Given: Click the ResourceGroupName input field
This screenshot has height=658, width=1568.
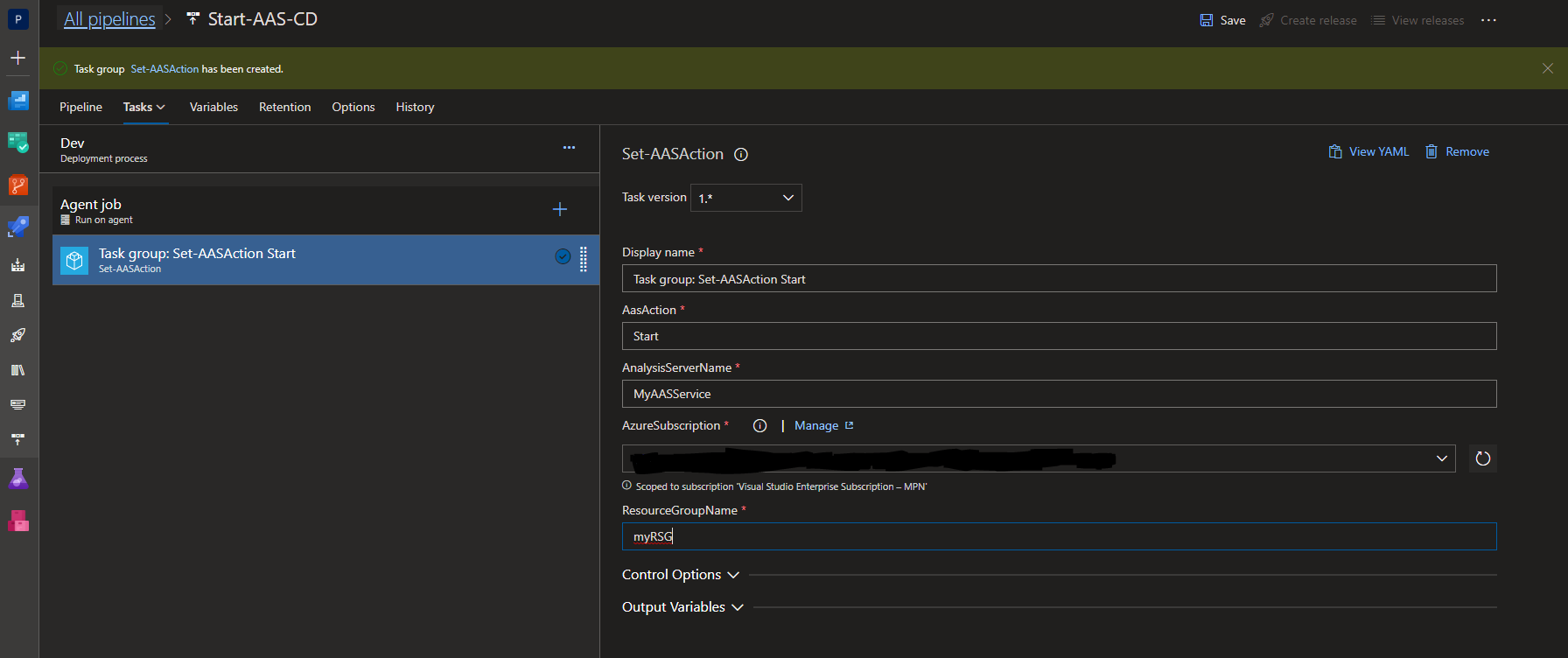Looking at the screenshot, I should pos(1059,536).
